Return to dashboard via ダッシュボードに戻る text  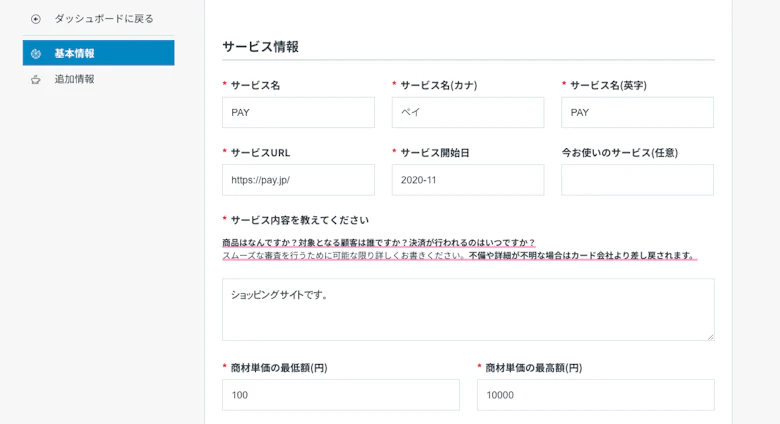click(104, 19)
